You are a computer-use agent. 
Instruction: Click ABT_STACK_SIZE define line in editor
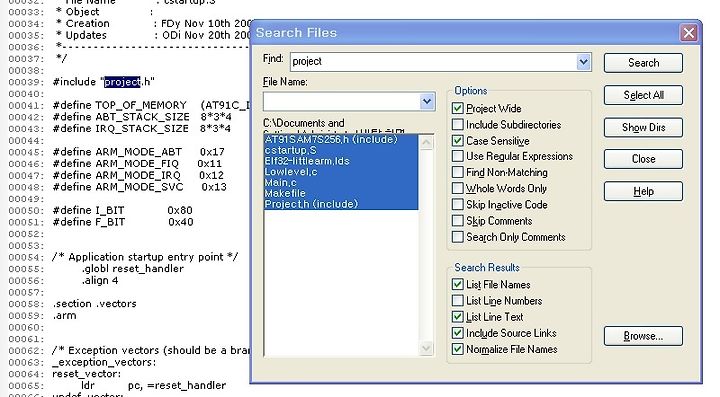(142, 117)
